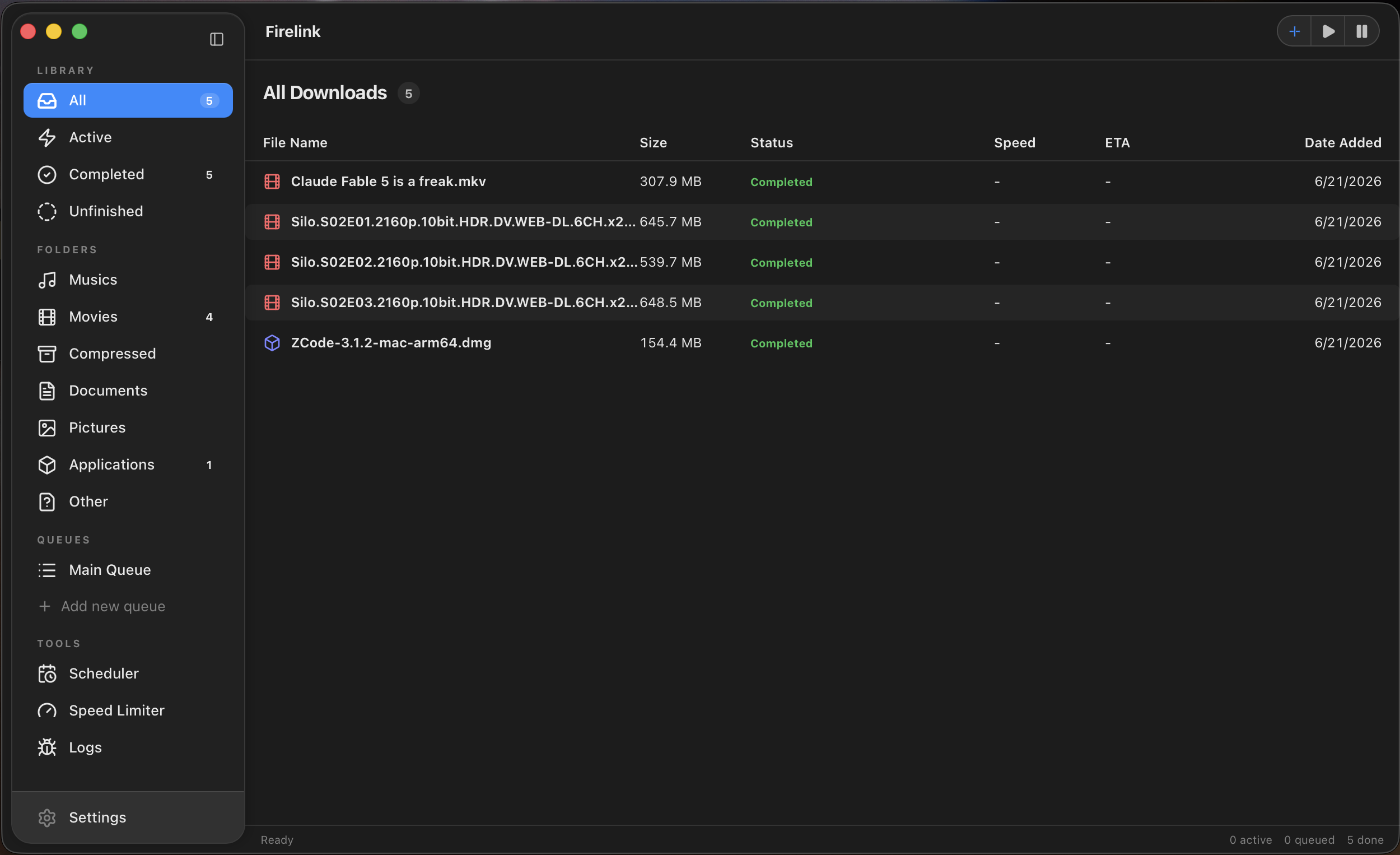Viewport: 1400px width, 855px height.
Task: Sort by Size column header
Action: pos(653,143)
